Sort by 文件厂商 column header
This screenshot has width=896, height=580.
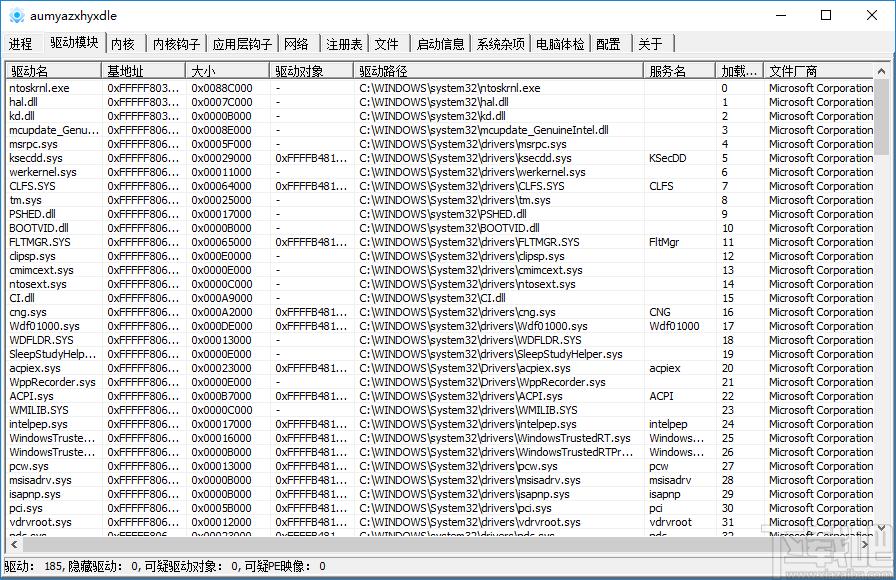coord(818,71)
